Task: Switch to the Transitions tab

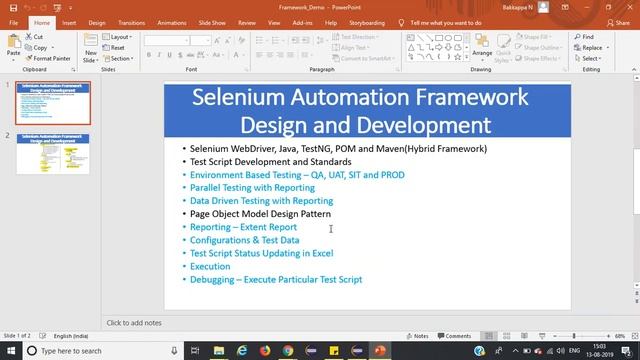Action: click(x=131, y=23)
